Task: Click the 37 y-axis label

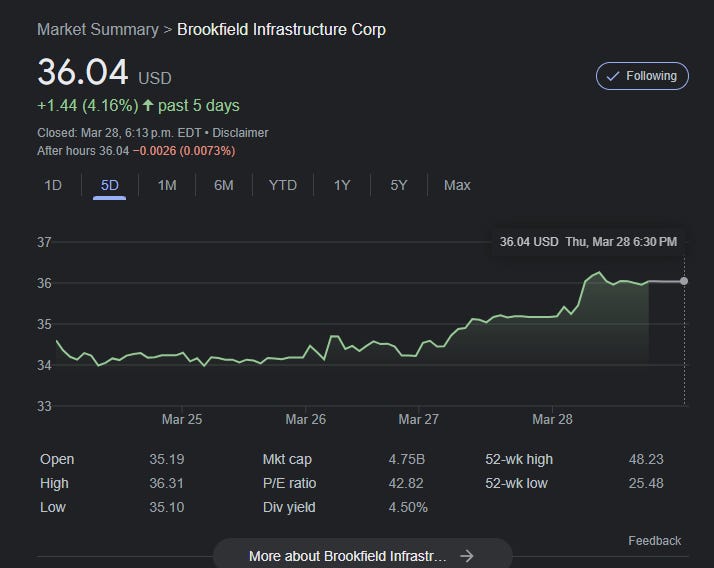Action: 44,242
